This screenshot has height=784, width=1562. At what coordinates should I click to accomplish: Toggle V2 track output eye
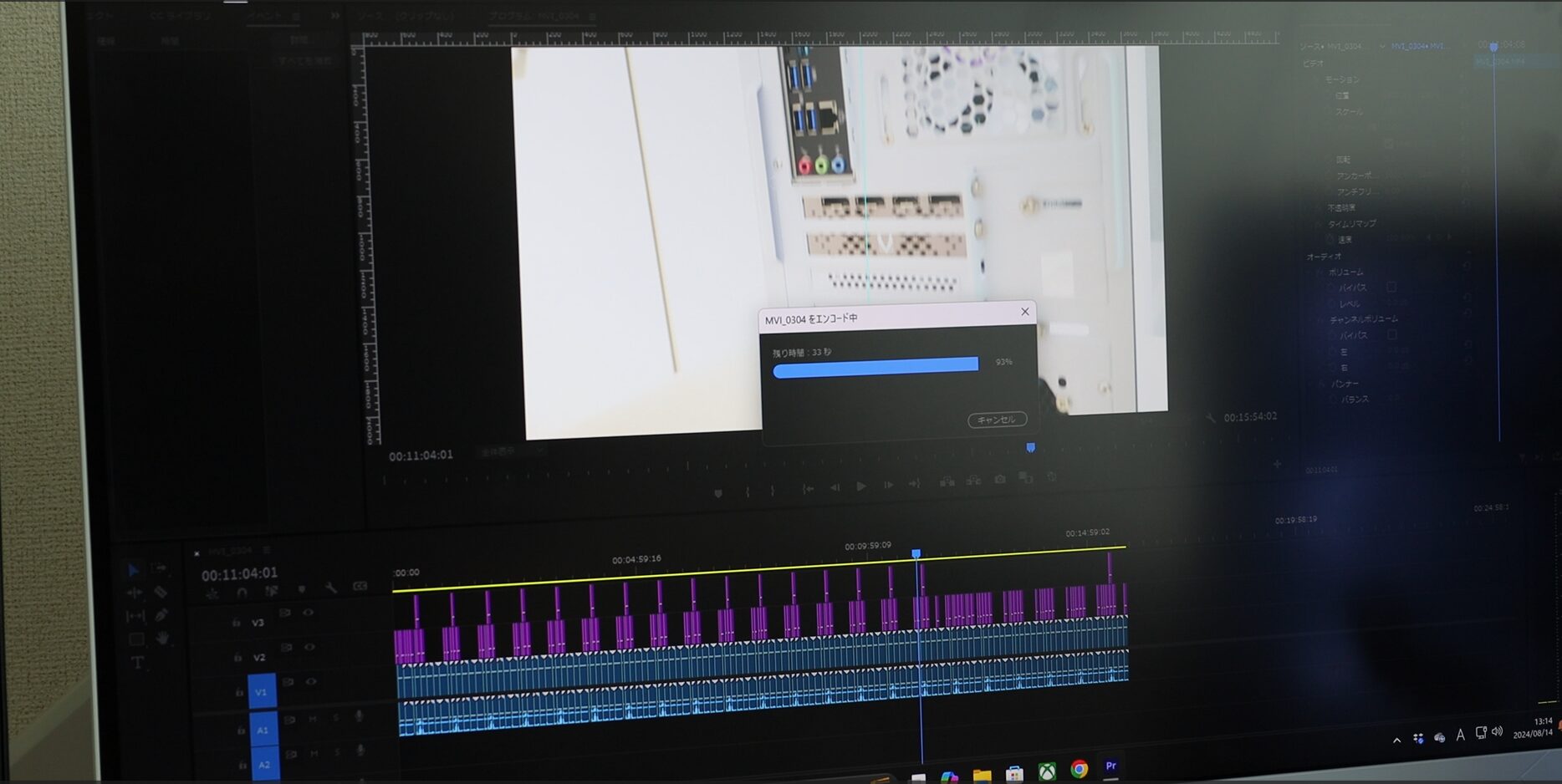point(309,646)
